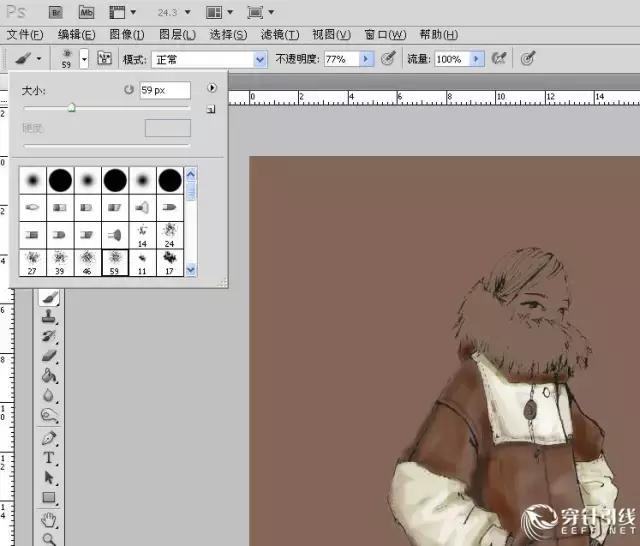The width and height of the screenshot is (640, 546).
Task: Open the 帮助(H) menu
Action: coord(438,35)
